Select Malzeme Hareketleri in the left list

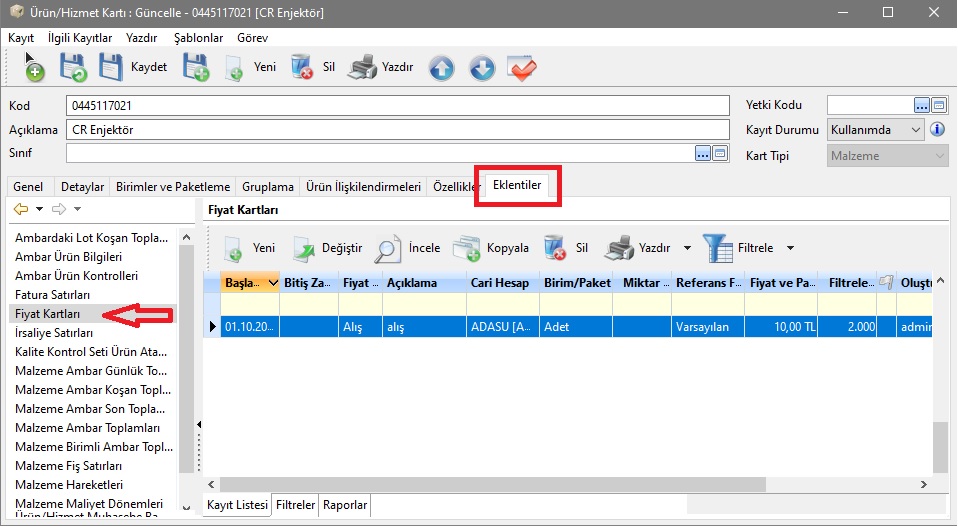pos(68,485)
